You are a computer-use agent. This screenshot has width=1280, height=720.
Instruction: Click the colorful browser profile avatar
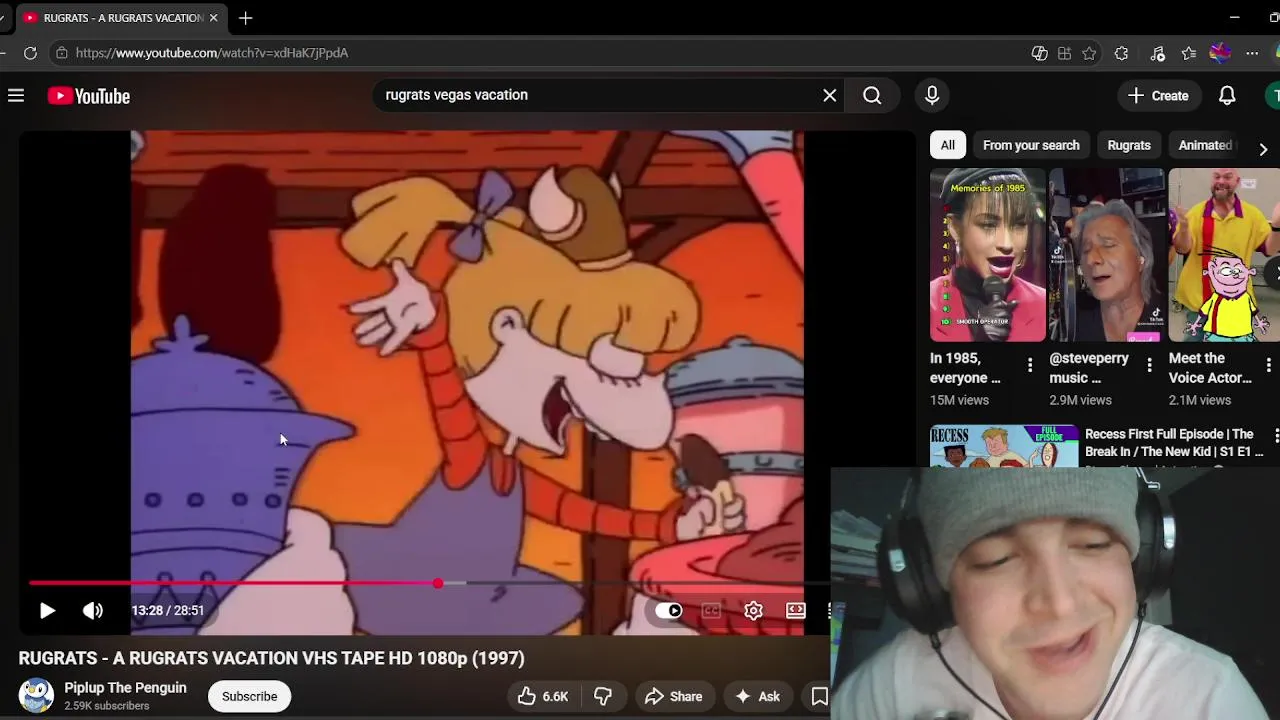click(1220, 53)
